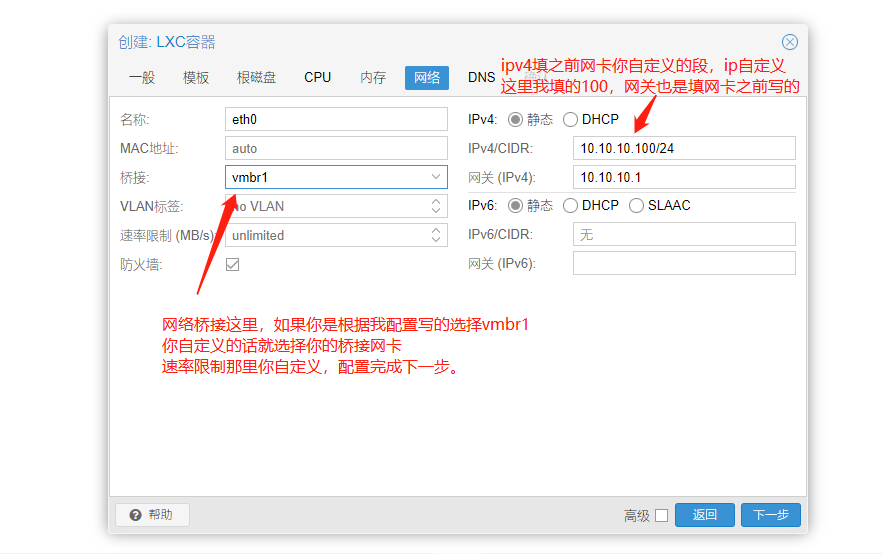Switch to the 一般 general tab
Screen dimensions: 882x554
pyautogui.click(x=142, y=78)
